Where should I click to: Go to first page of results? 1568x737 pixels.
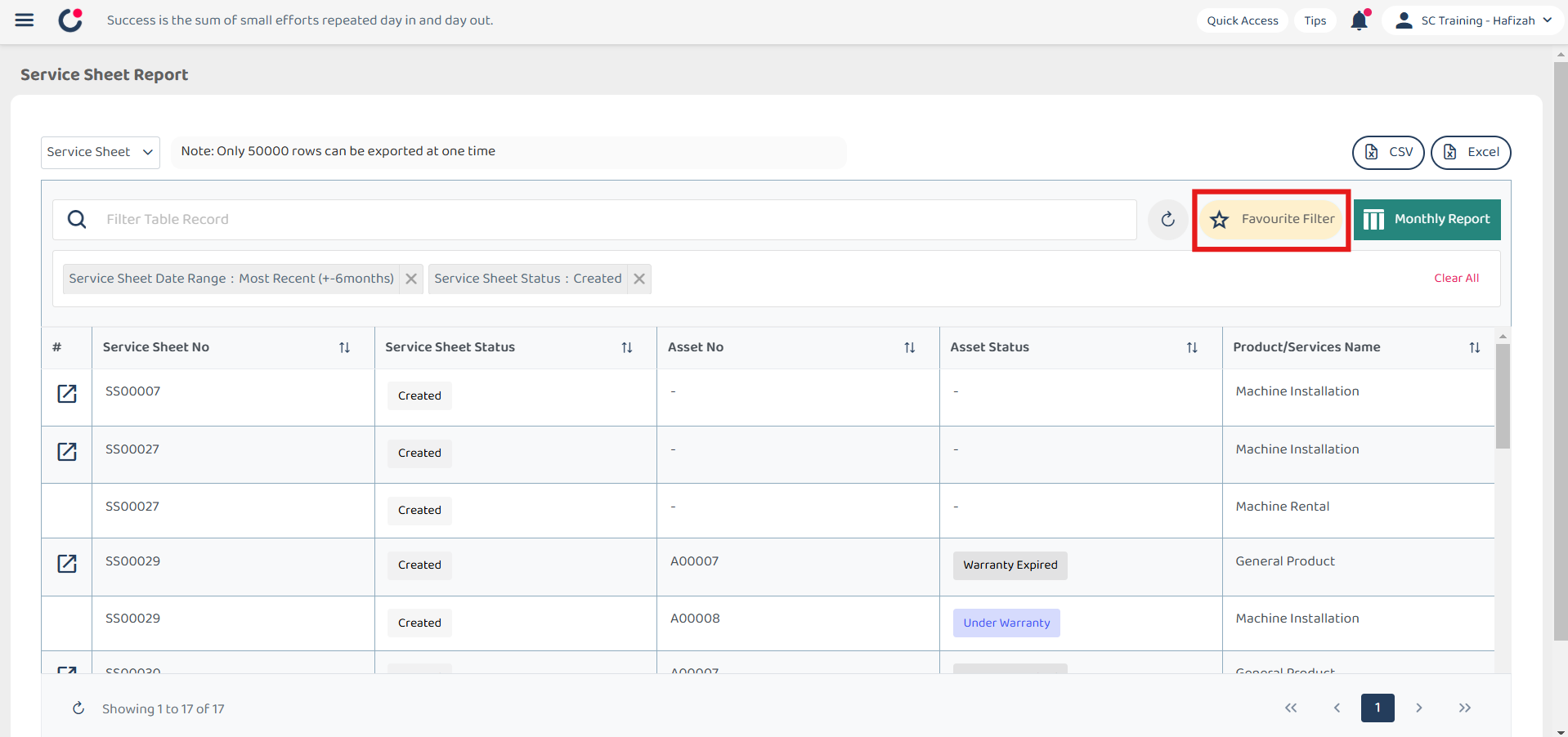(x=1291, y=708)
